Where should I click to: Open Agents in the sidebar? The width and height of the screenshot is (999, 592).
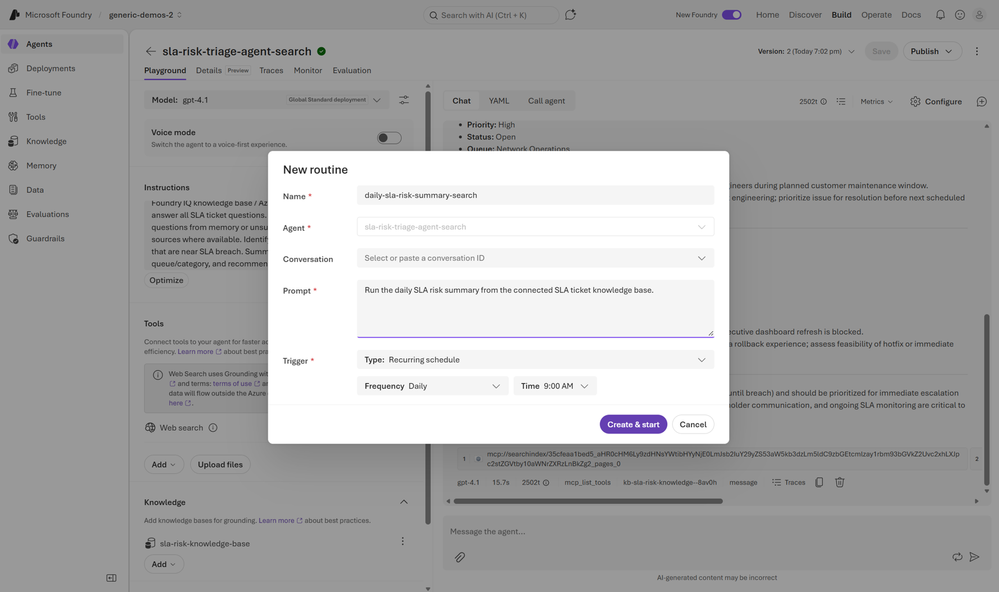(x=62, y=44)
